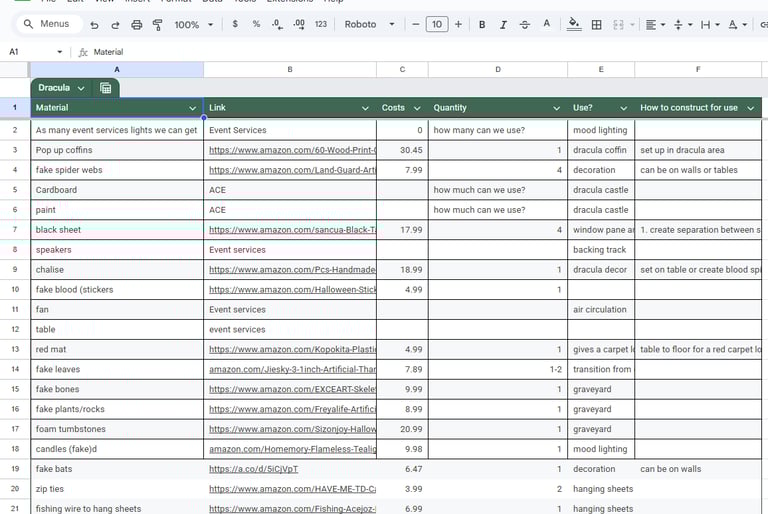Open table view options icon beside Dracula
Image resolution: width=768 pixels, height=514 pixels.
[106, 88]
